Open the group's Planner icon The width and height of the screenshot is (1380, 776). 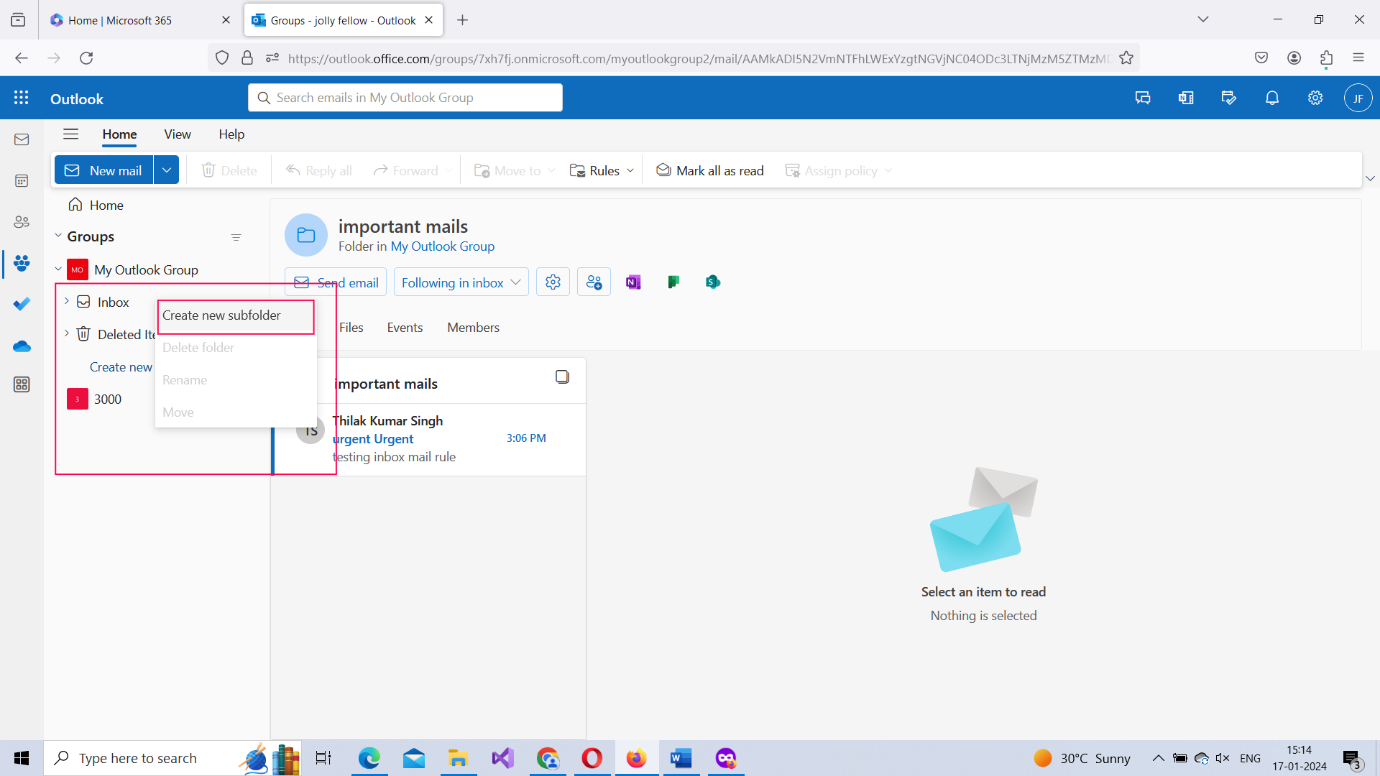(x=673, y=282)
